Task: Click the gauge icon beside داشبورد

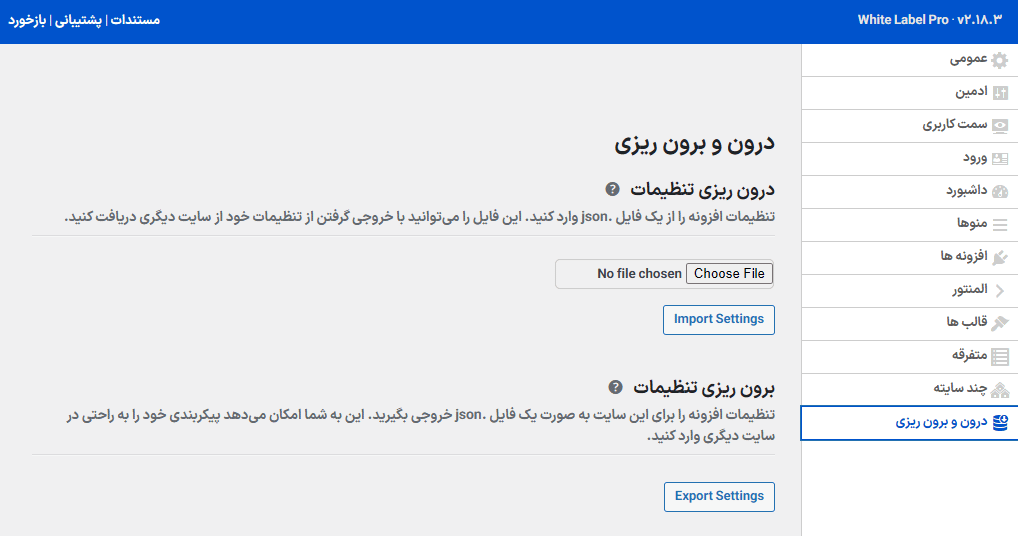Action: [999, 192]
